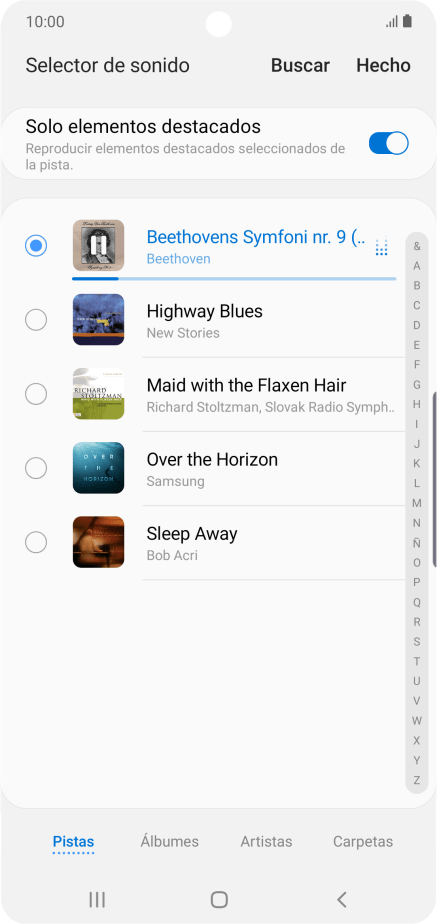Pause the Beethoven track via album art
437x924 pixels.
98,245
